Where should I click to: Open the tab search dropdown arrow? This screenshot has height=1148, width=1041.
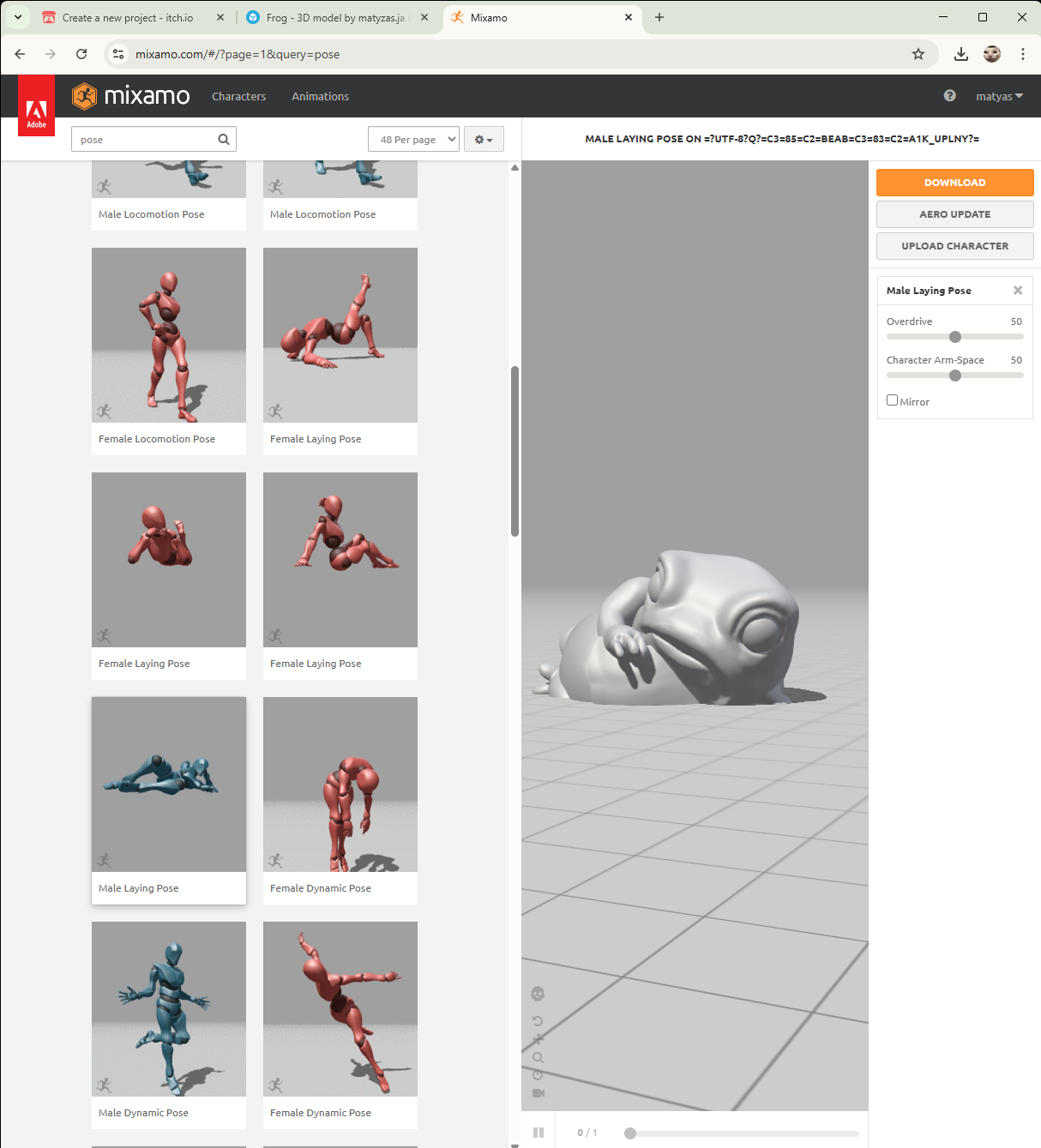tap(18, 17)
